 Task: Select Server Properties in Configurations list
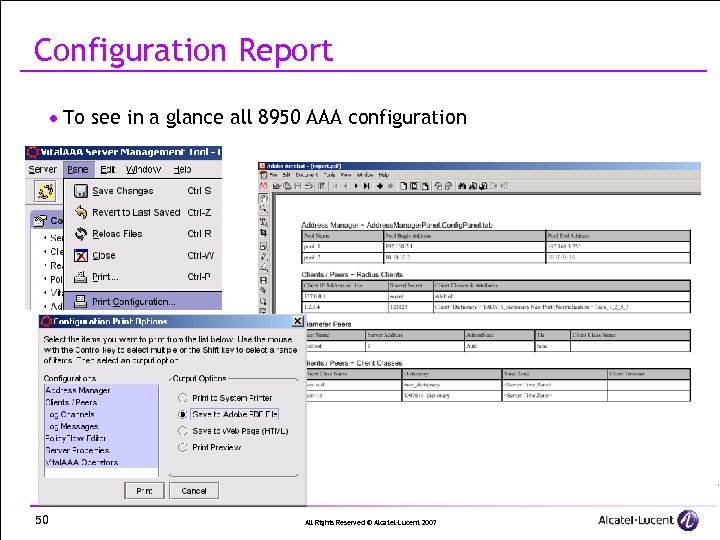(x=101, y=450)
